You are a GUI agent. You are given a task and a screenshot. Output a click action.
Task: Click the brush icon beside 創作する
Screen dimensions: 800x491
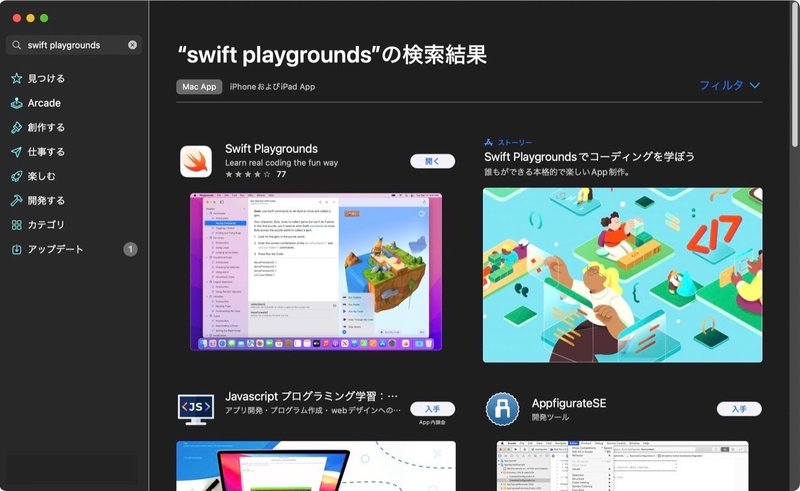pyautogui.click(x=17, y=127)
